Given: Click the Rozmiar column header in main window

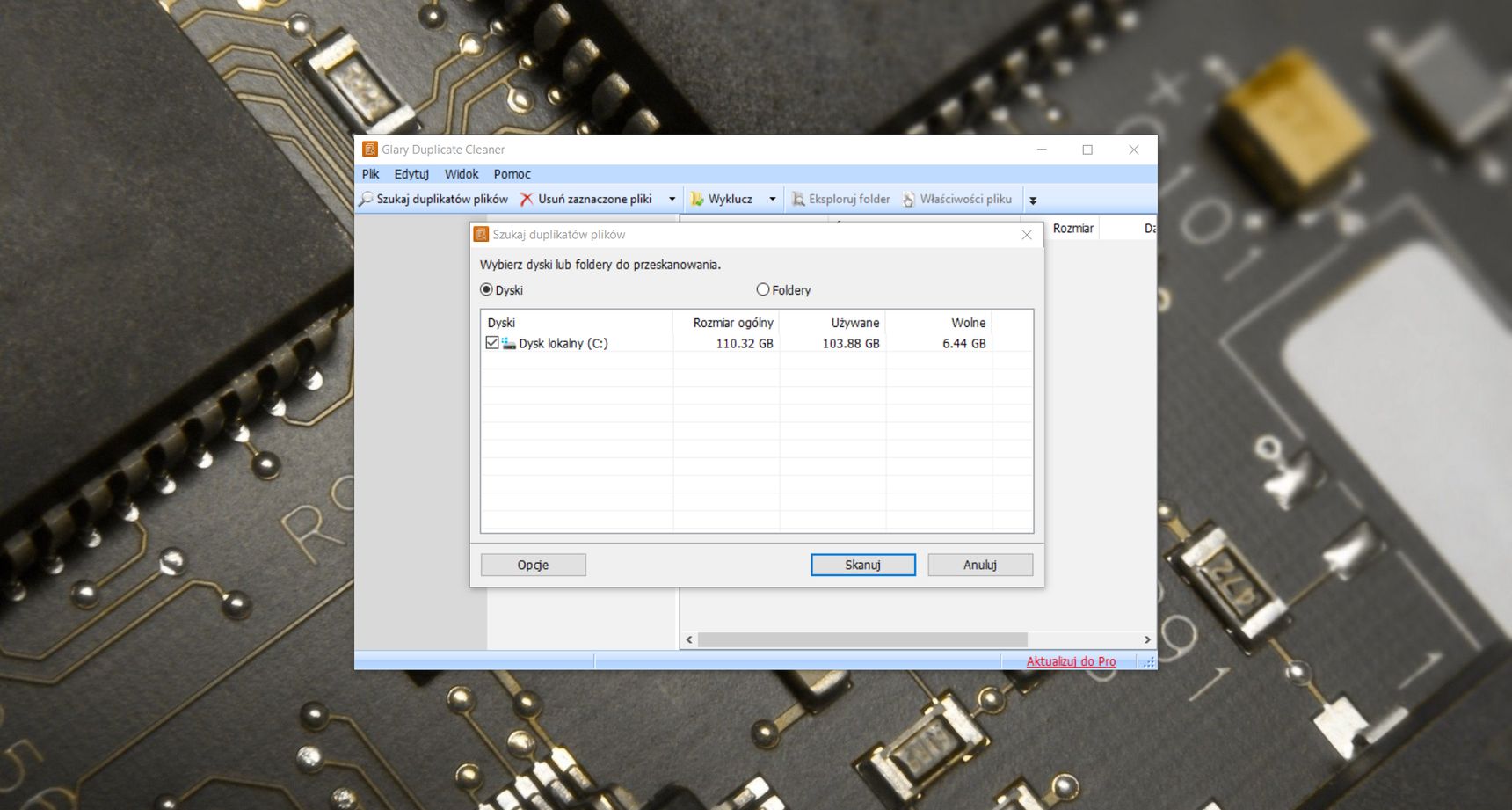Looking at the screenshot, I should pos(1073,229).
